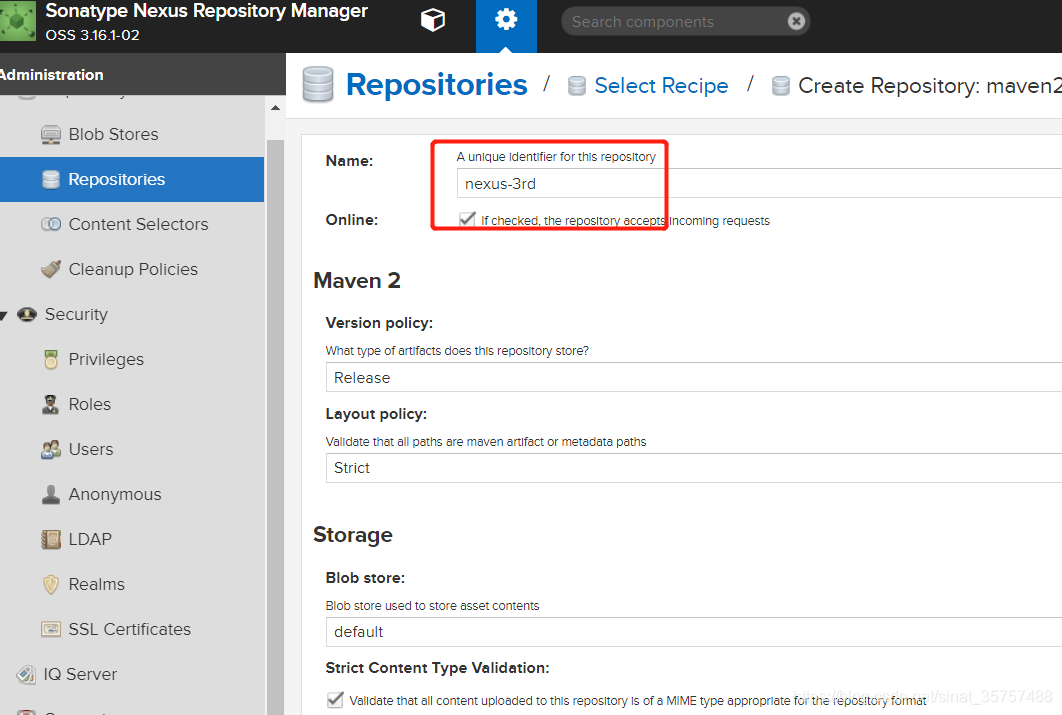1062x715 pixels.
Task: Open the Security section label
Action: [x=76, y=314]
